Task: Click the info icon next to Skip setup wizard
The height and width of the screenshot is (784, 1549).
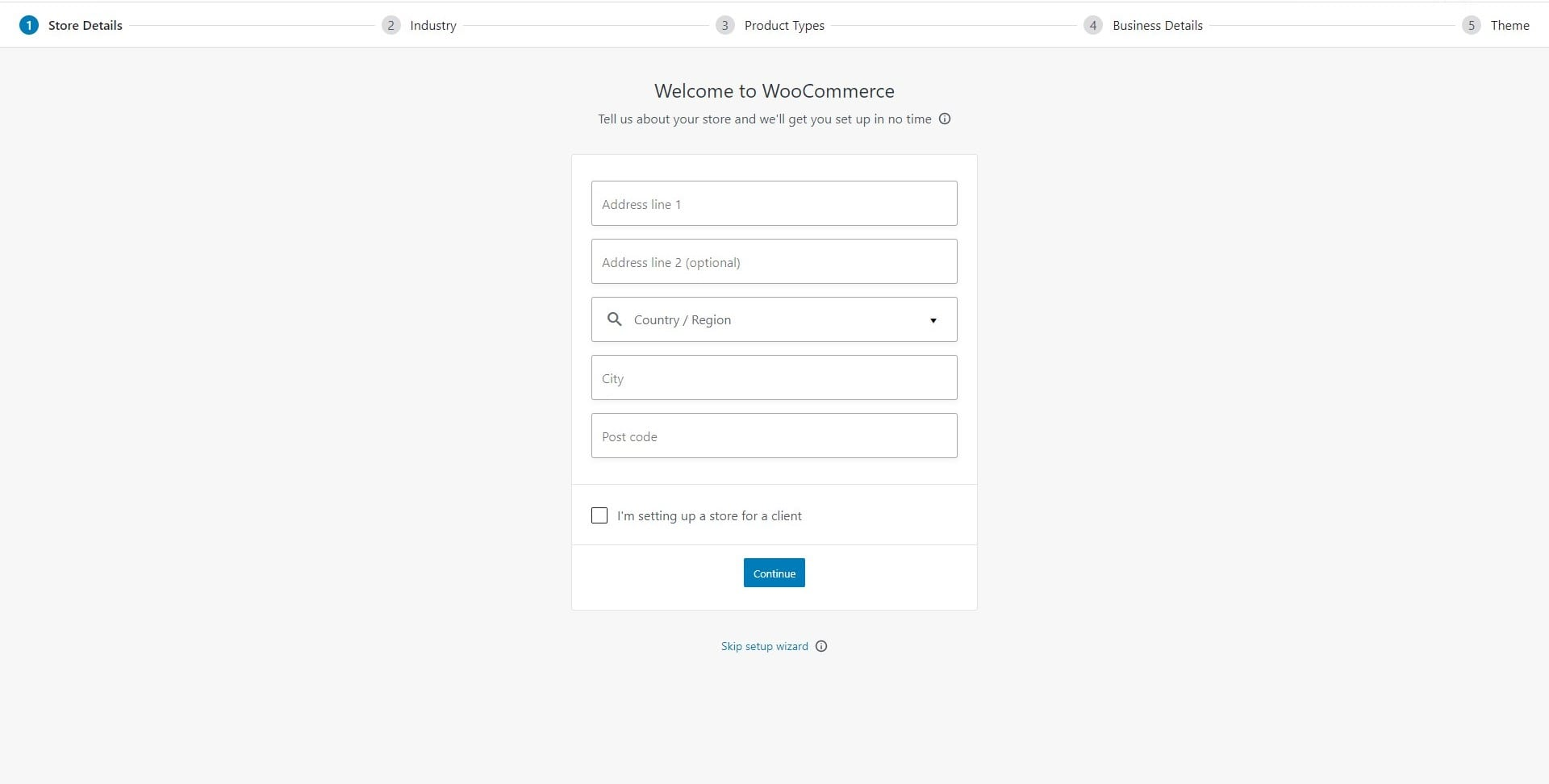Action: point(820,646)
